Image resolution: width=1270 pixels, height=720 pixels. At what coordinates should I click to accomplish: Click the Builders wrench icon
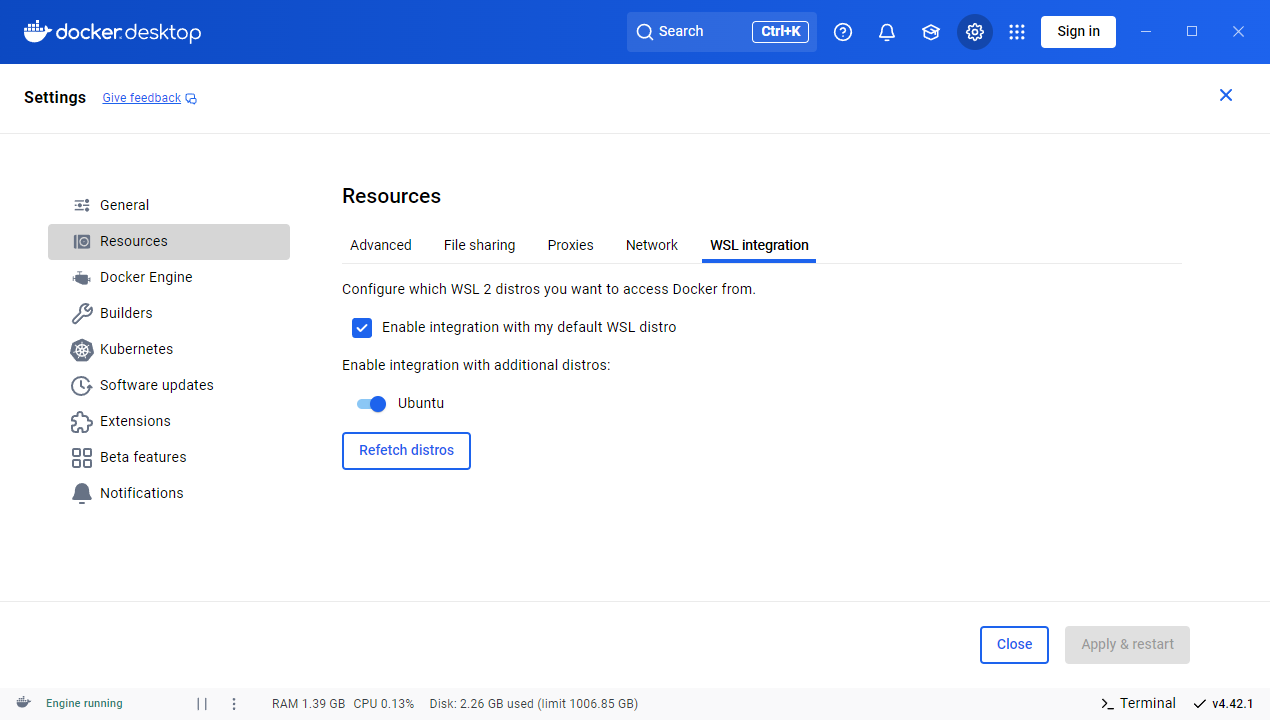click(x=82, y=313)
